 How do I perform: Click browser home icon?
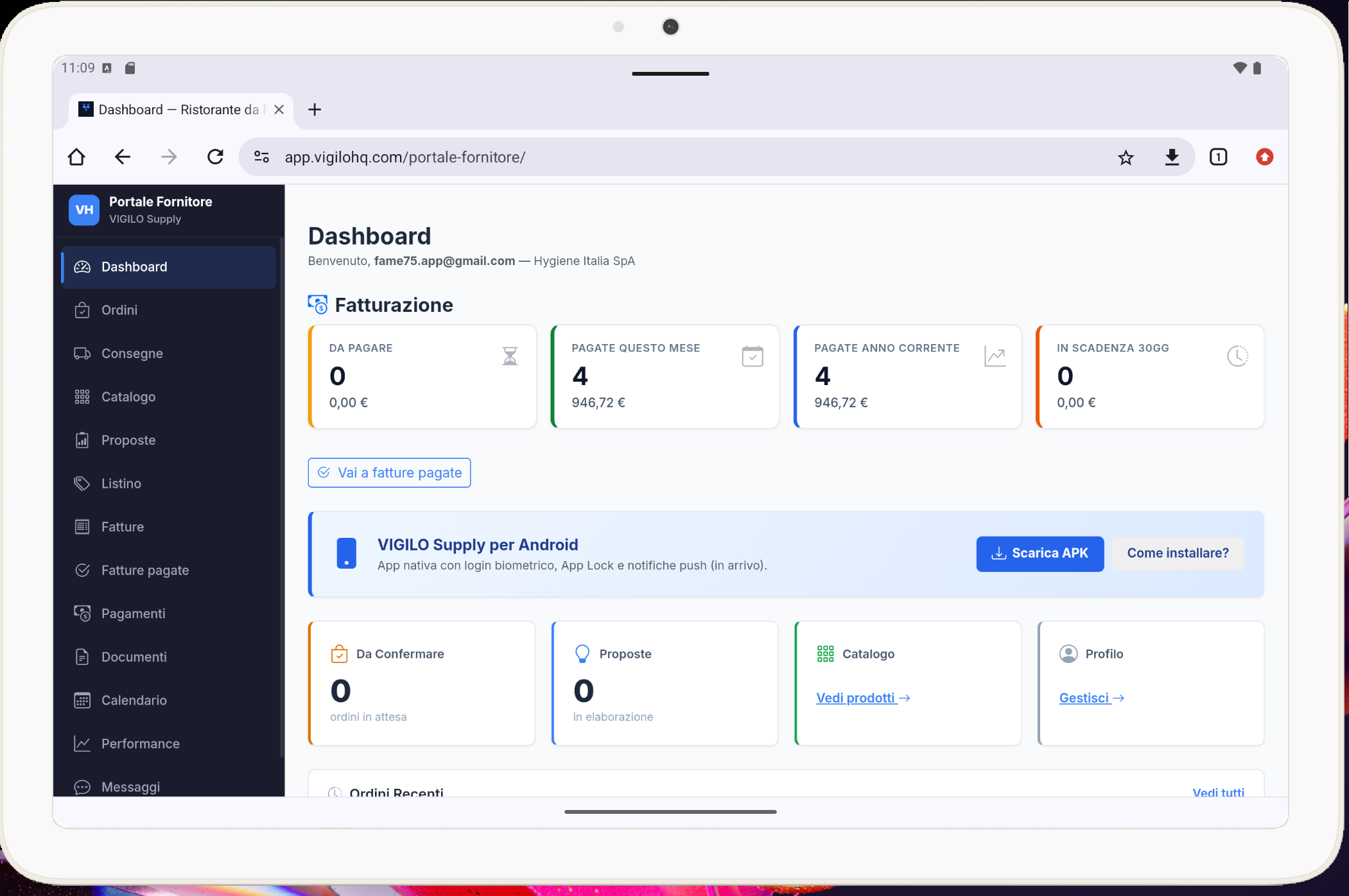pyautogui.click(x=76, y=157)
